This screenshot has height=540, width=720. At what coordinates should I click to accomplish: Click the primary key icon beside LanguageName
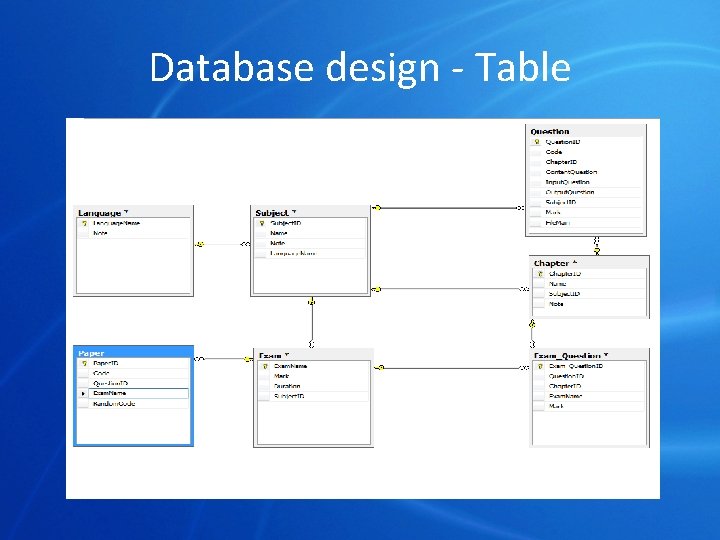84,224
